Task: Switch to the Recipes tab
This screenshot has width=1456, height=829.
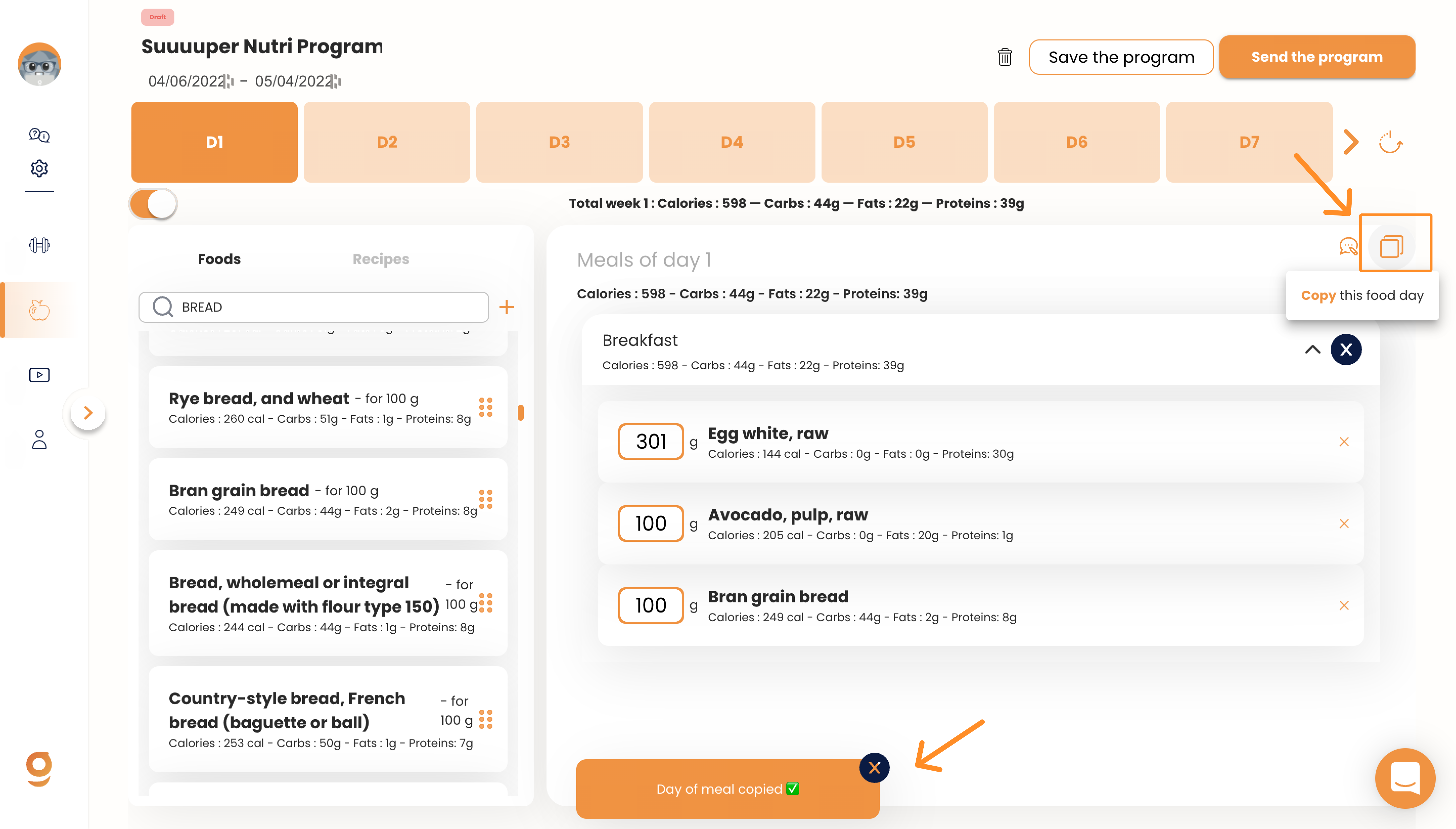Action: click(381, 259)
